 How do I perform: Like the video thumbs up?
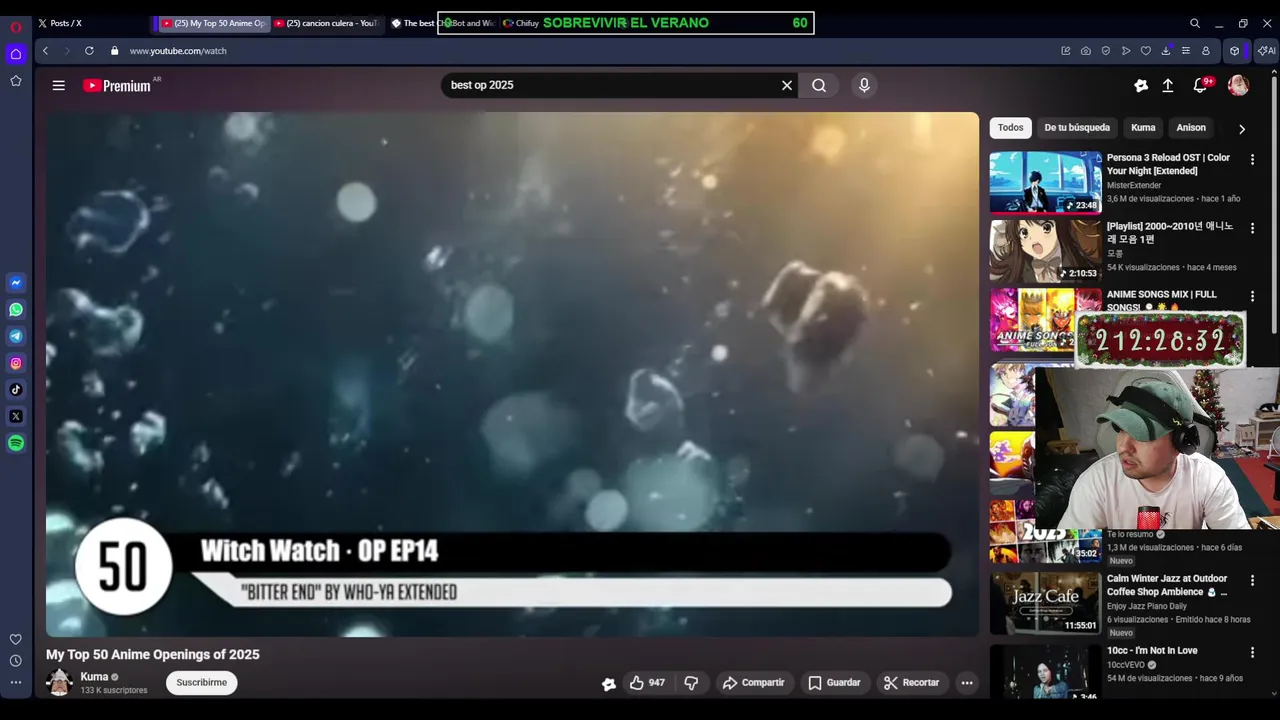[x=647, y=683]
